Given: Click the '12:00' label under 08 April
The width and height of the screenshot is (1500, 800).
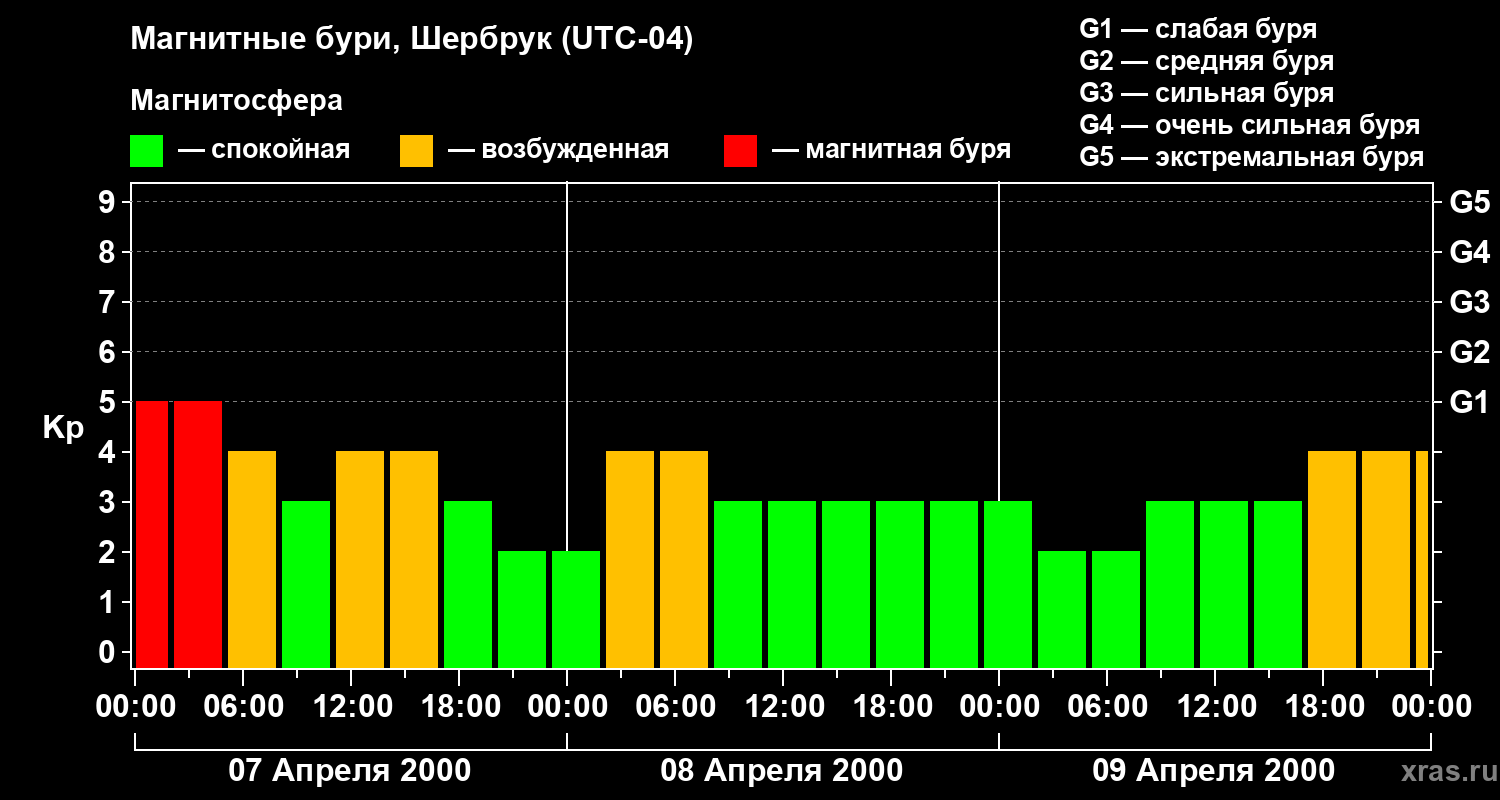Looking at the screenshot, I should click(783, 707).
